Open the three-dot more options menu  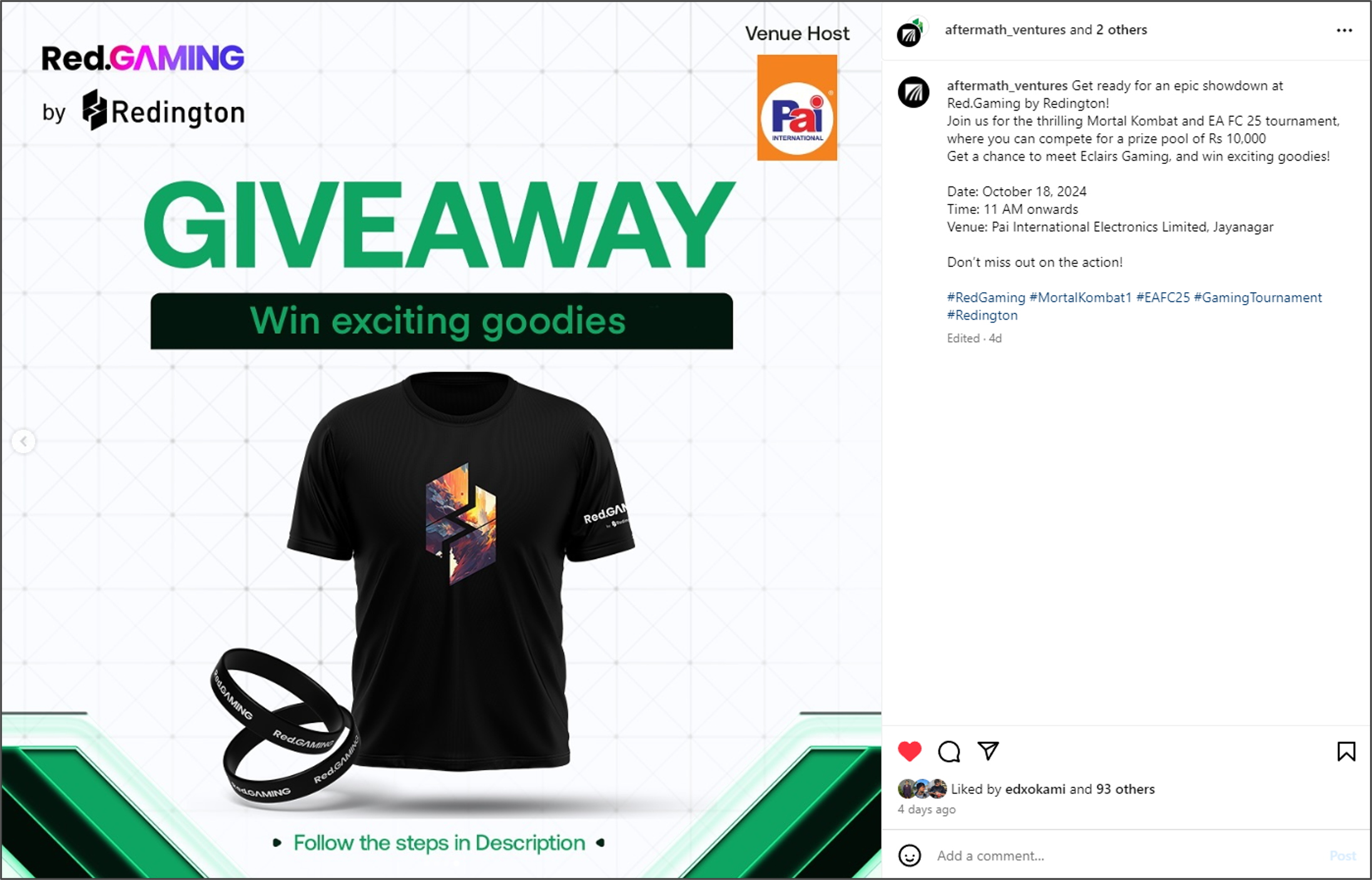point(1344,30)
